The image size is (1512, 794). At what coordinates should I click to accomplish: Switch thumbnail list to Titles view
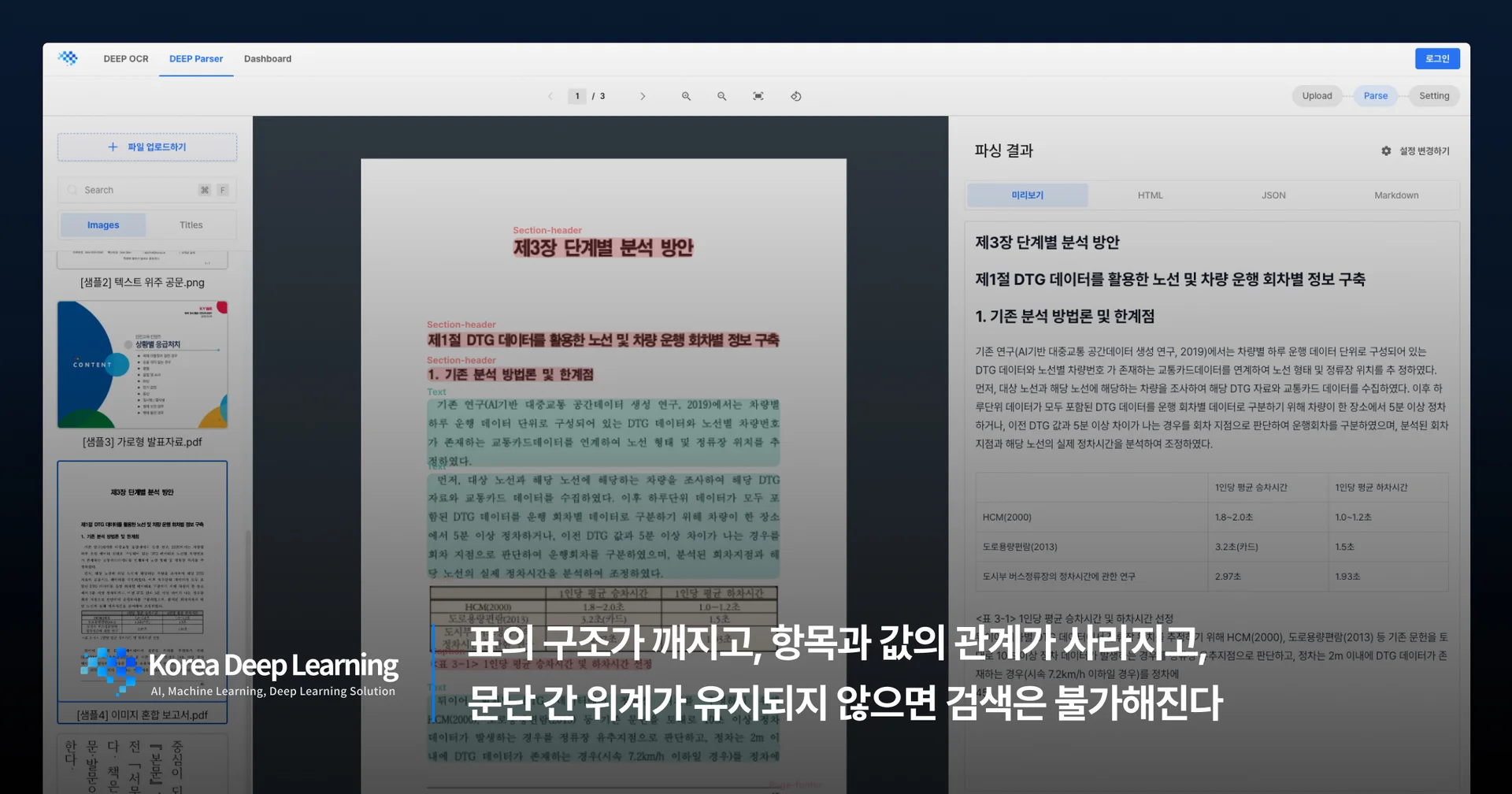point(191,225)
